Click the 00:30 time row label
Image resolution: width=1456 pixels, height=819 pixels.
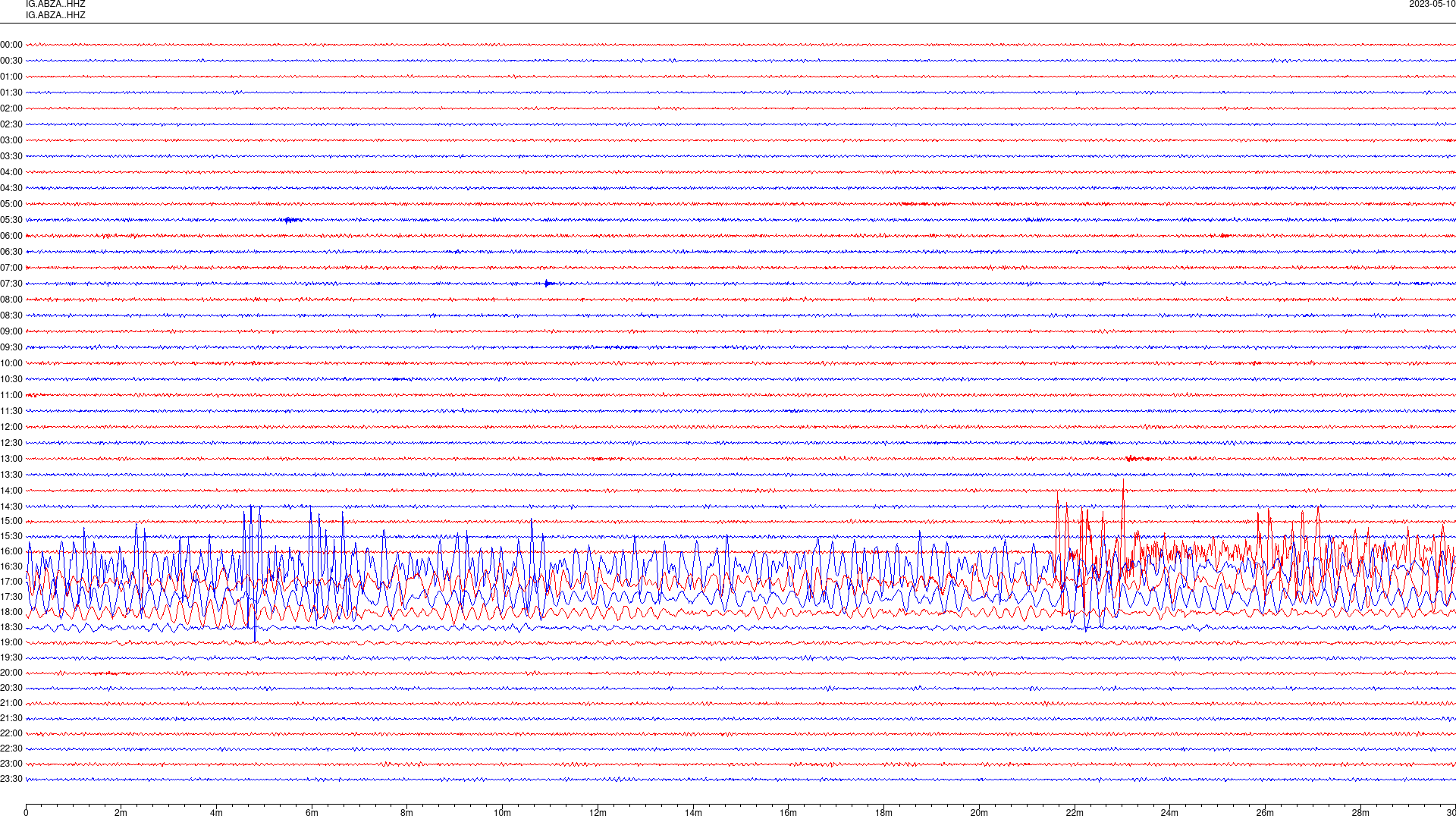[x=11, y=61]
